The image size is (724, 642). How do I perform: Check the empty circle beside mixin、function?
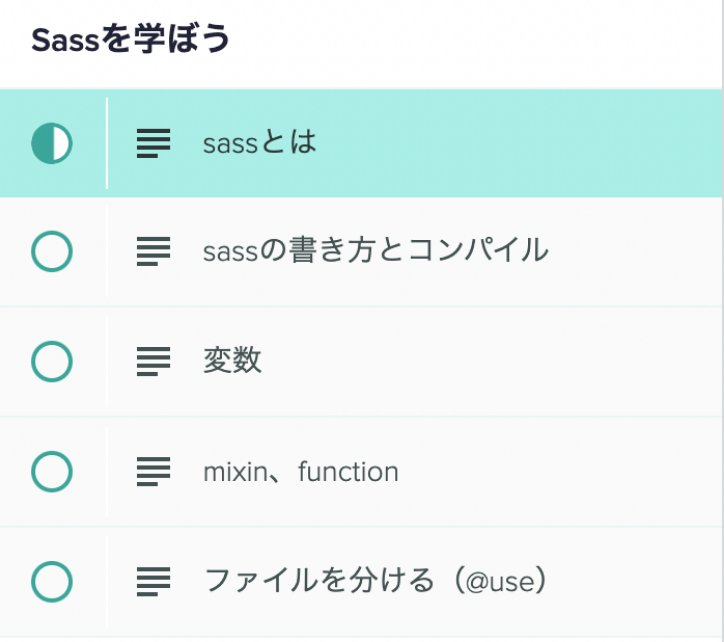52,471
